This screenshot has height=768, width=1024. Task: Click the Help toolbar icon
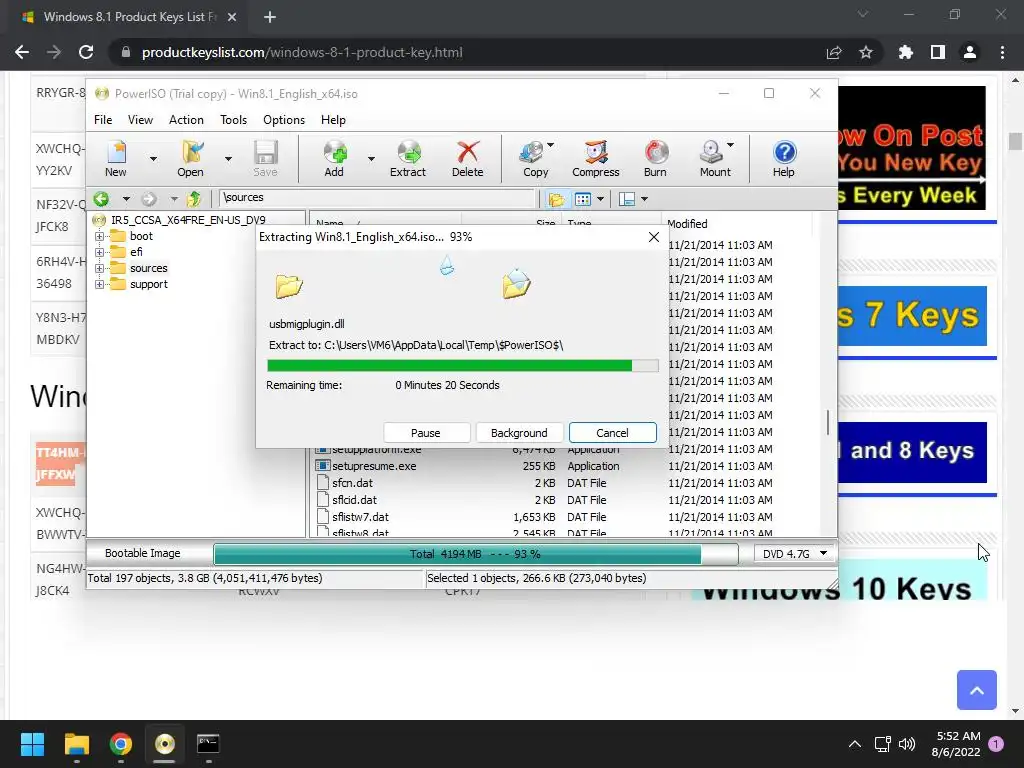pyautogui.click(x=784, y=159)
